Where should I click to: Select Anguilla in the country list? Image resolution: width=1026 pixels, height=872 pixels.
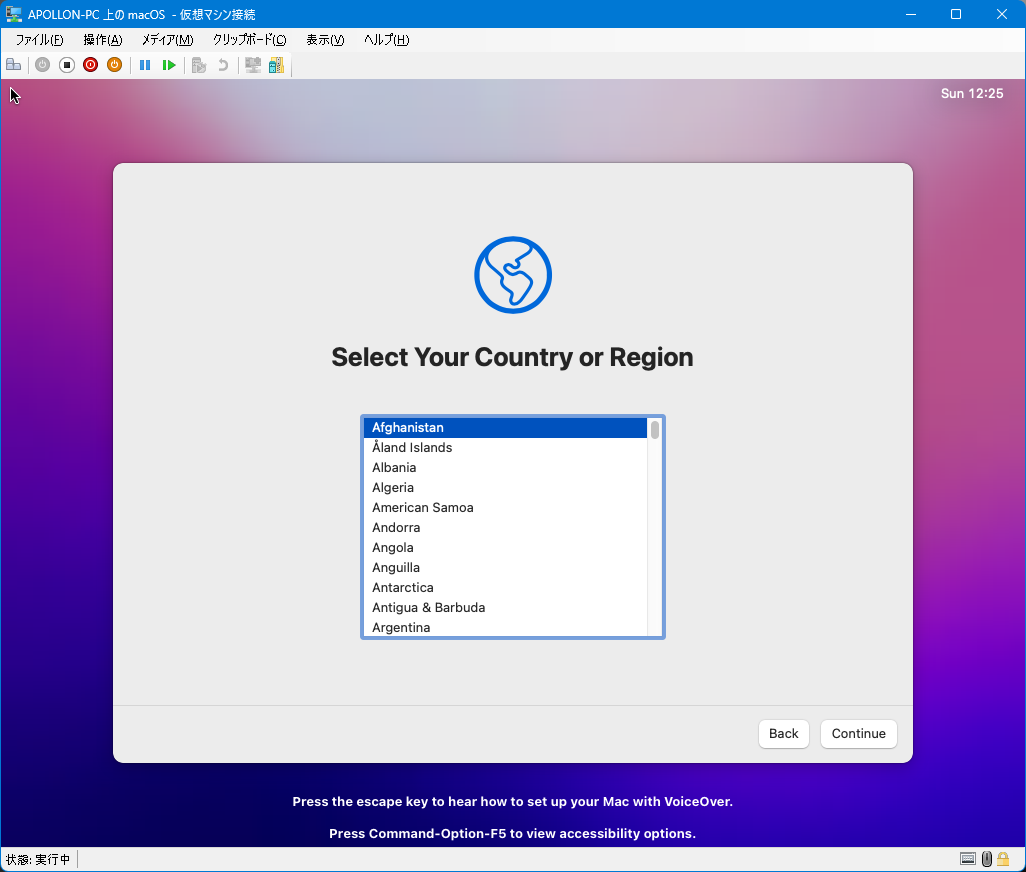tap(505, 567)
